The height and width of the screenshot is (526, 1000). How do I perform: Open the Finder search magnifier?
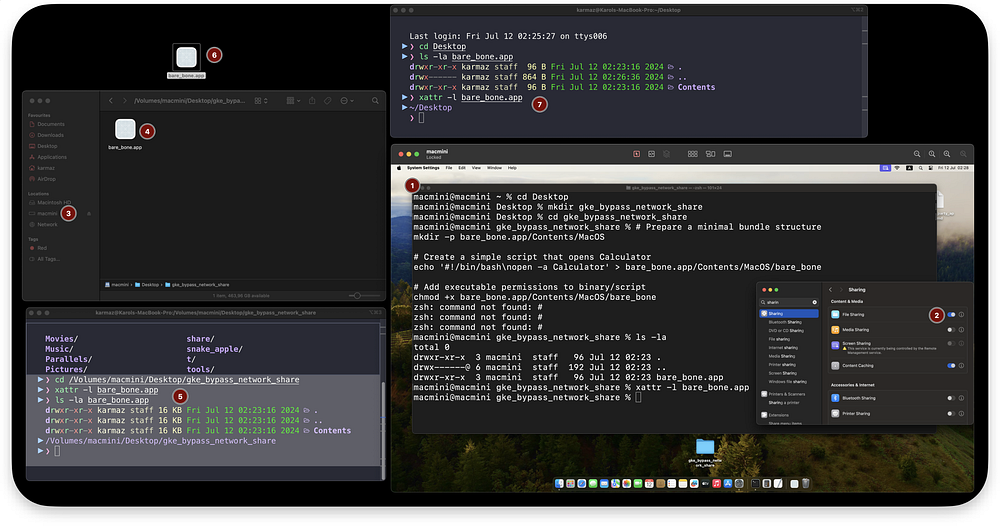(x=375, y=101)
